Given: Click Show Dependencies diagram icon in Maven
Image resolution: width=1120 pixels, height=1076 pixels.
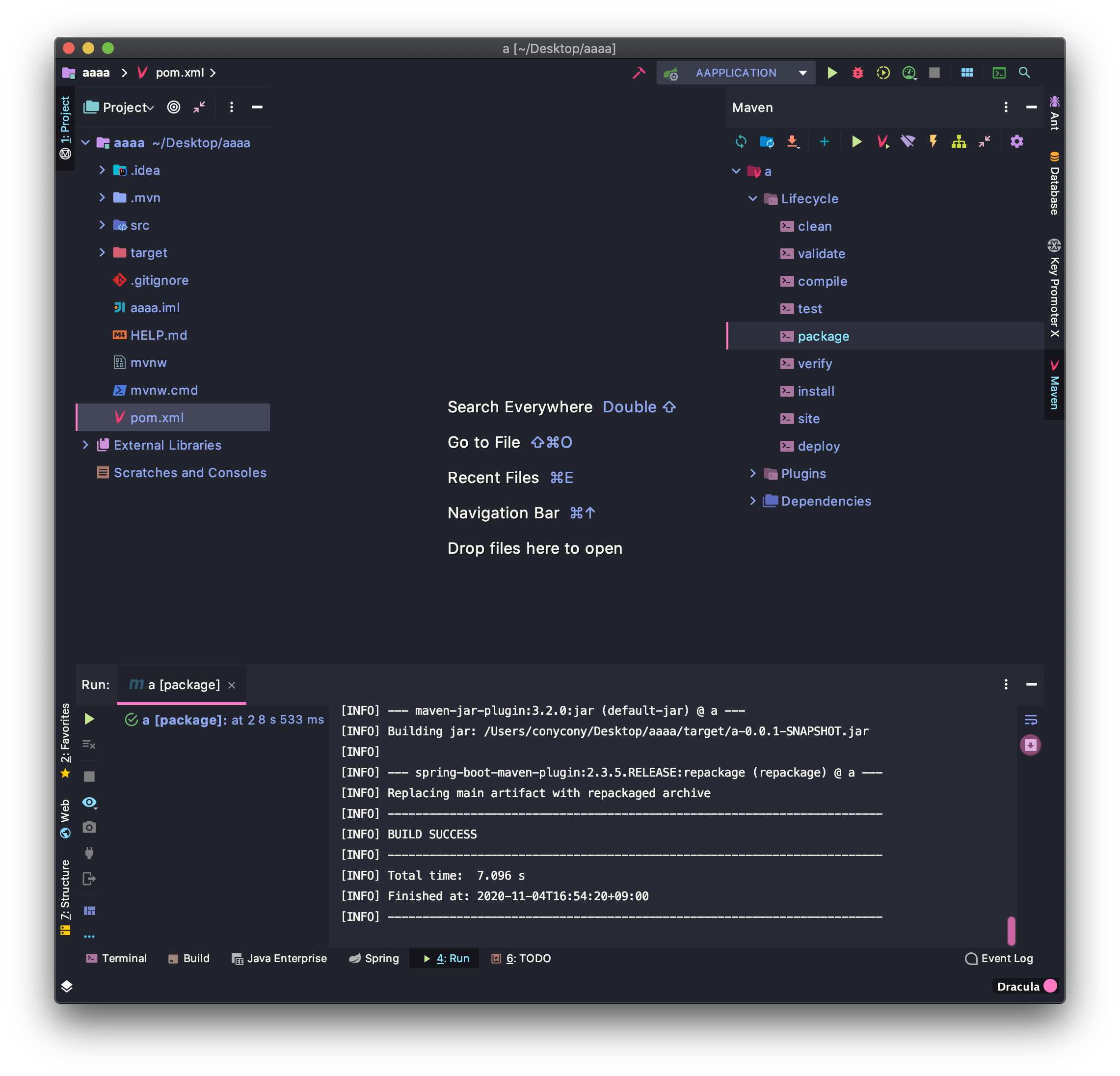Looking at the screenshot, I should pos(959,142).
